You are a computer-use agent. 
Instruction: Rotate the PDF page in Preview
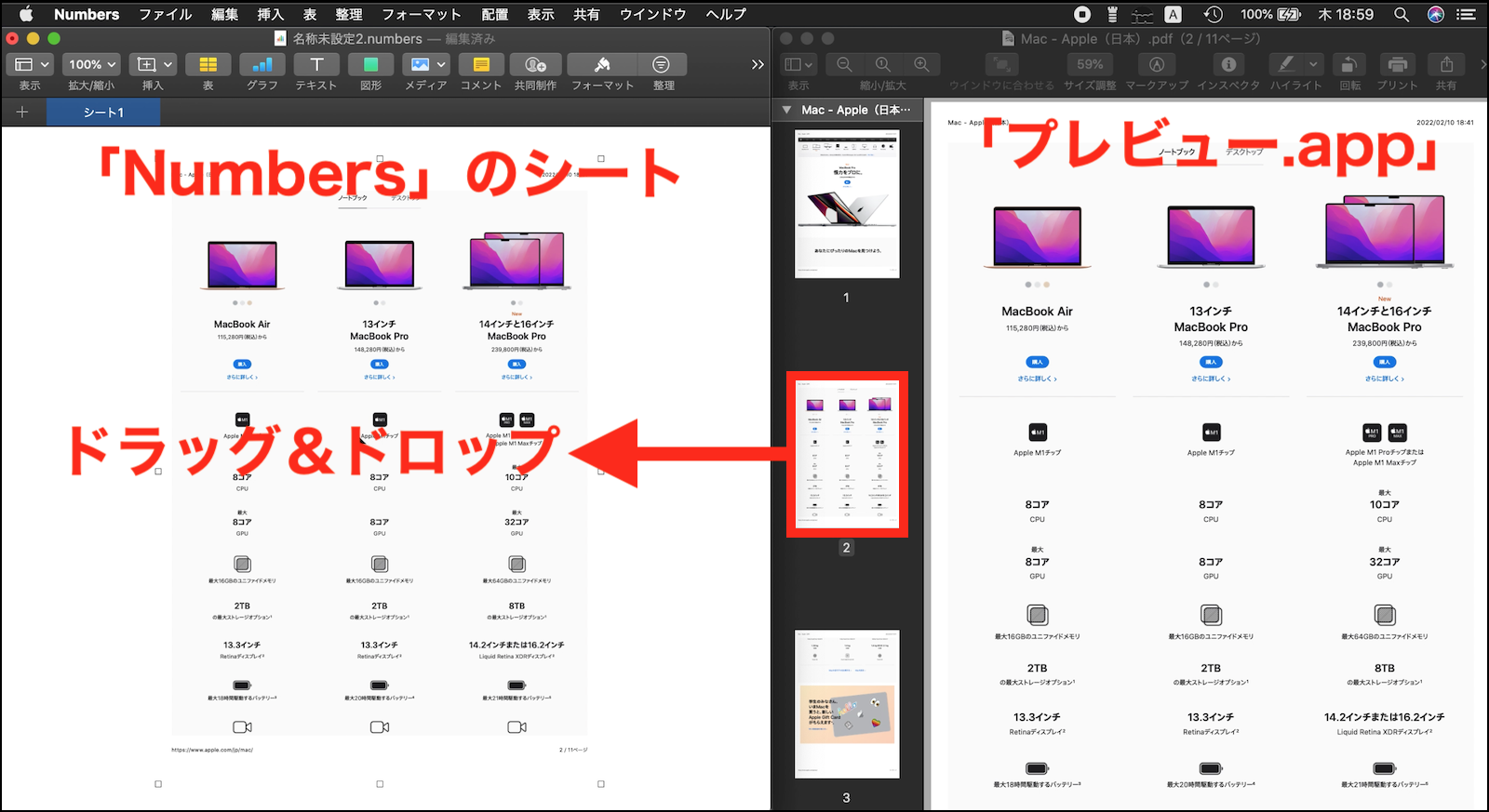pyautogui.click(x=1348, y=64)
